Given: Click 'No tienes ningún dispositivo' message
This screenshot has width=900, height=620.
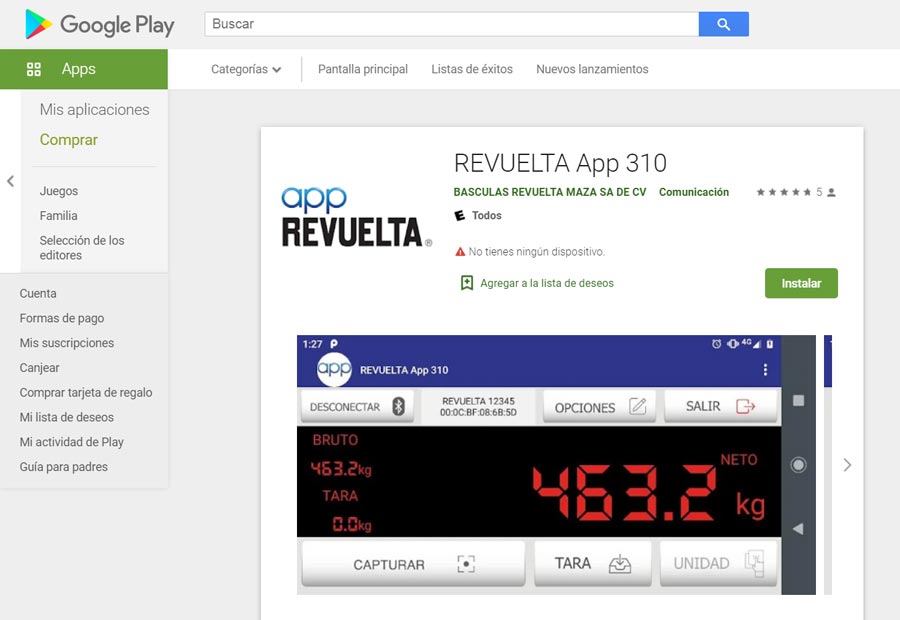Looking at the screenshot, I should pos(537,251).
